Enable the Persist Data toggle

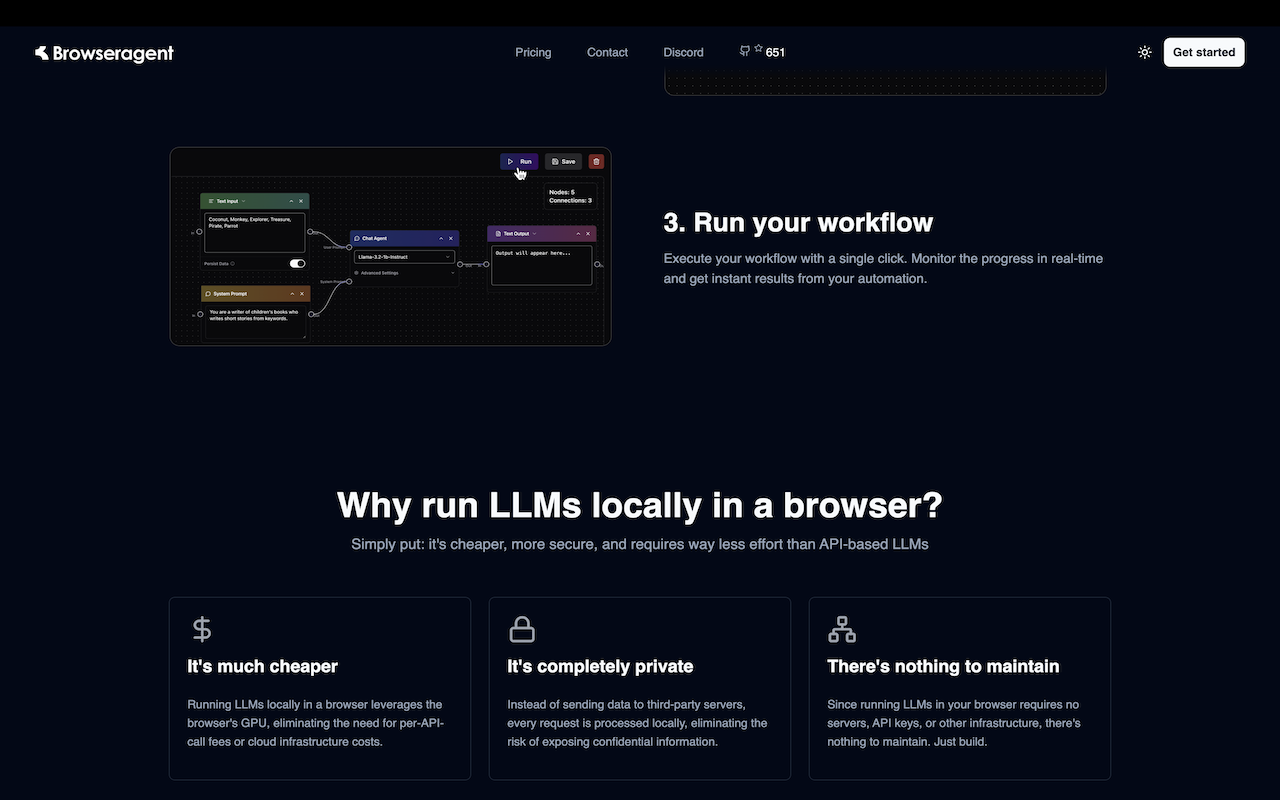[297, 263]
